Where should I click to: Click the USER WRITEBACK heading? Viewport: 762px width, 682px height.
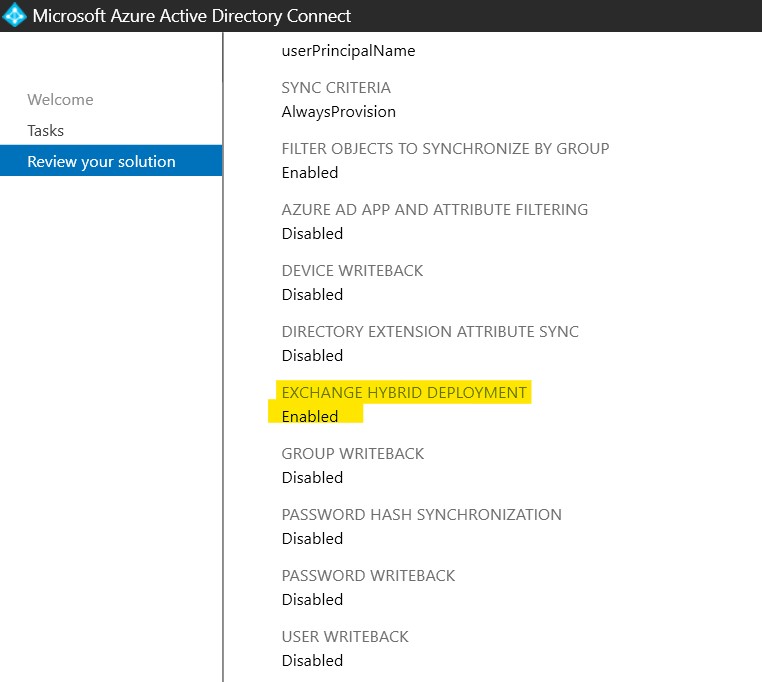point(345,637)
